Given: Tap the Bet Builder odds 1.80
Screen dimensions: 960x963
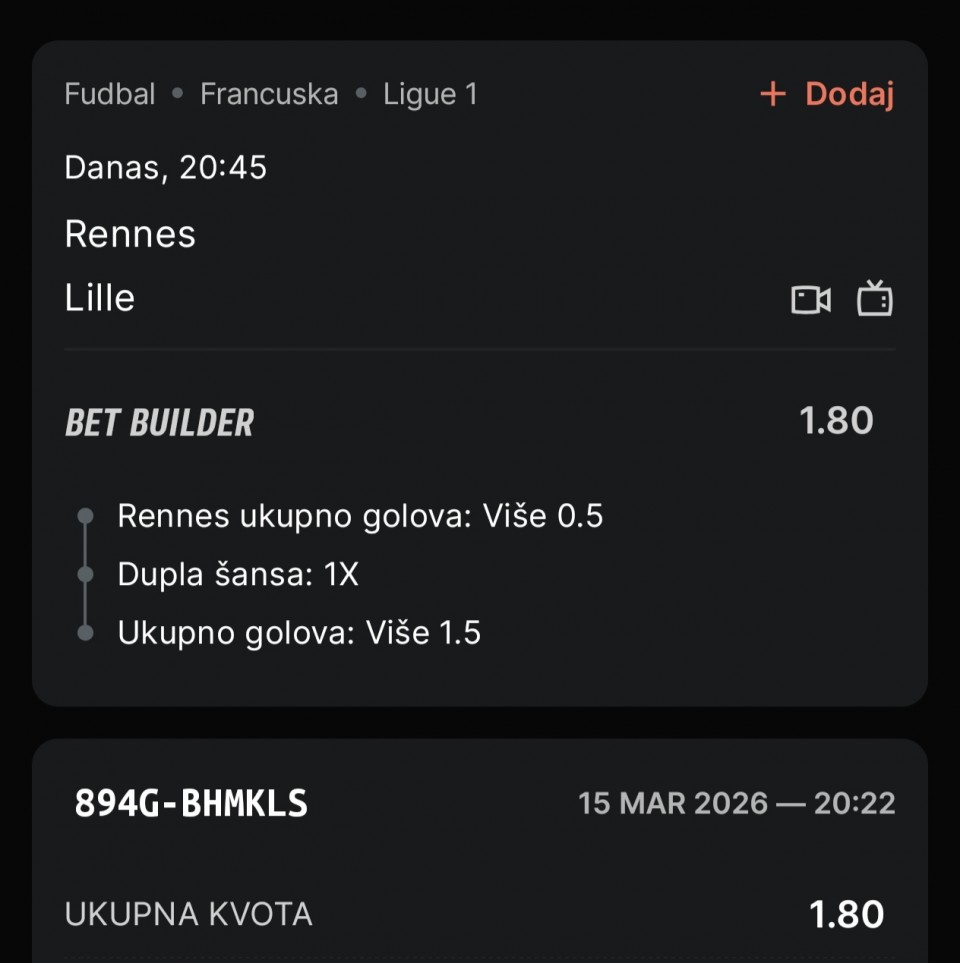Looking at the screenshot, I should click(836, 421).
